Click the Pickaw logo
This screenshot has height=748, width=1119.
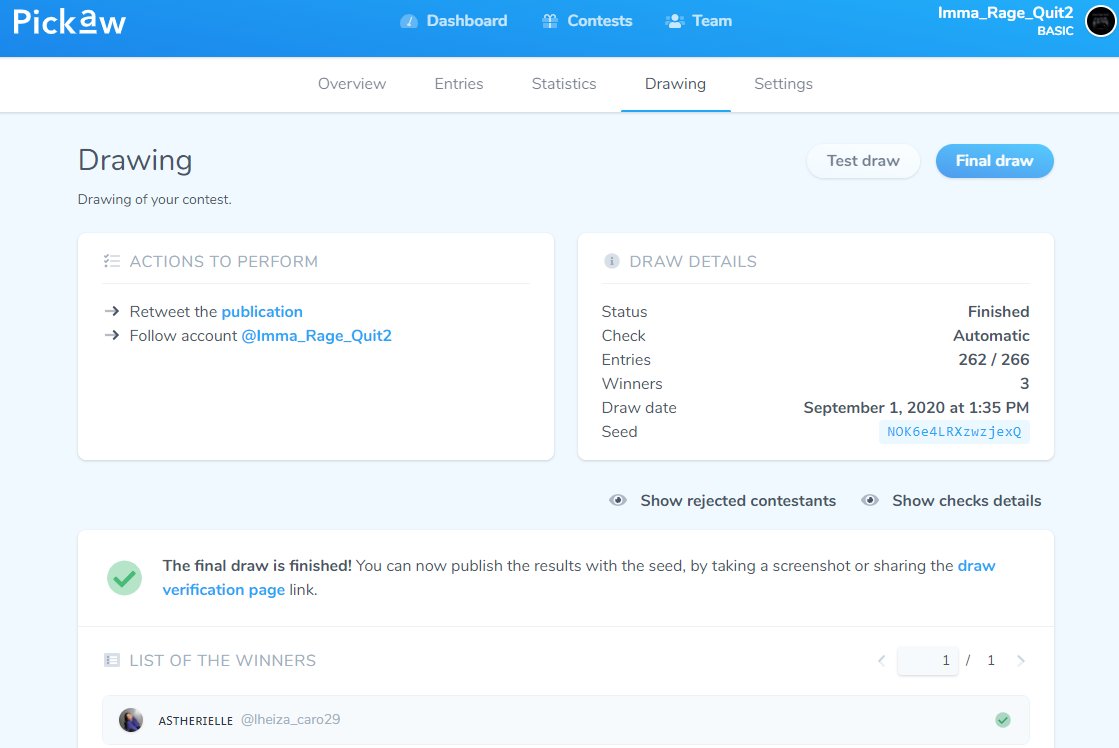69,21
